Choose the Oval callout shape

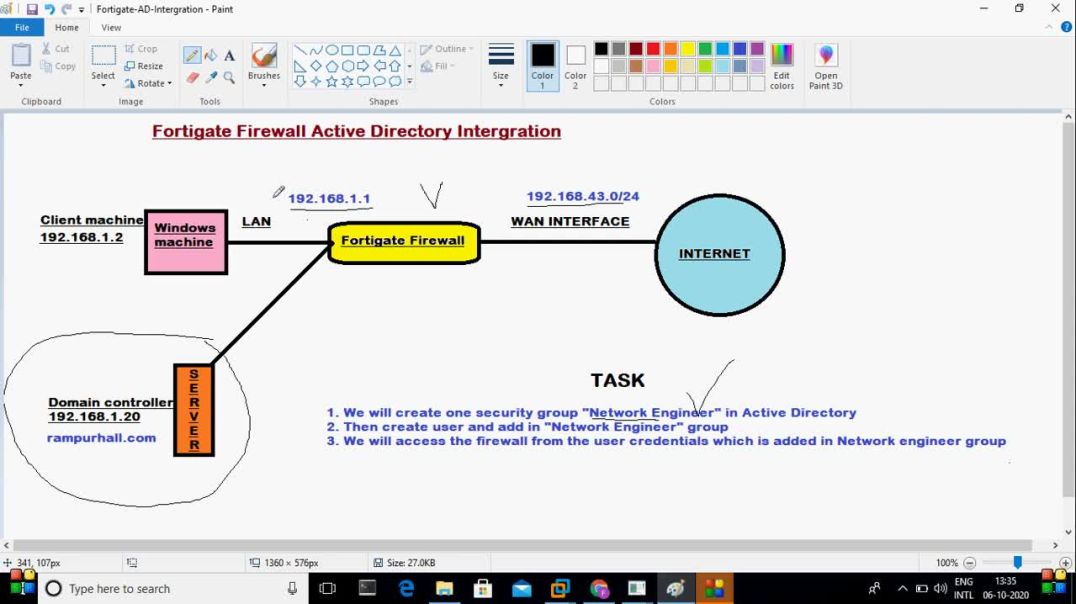tap(379, 82)
